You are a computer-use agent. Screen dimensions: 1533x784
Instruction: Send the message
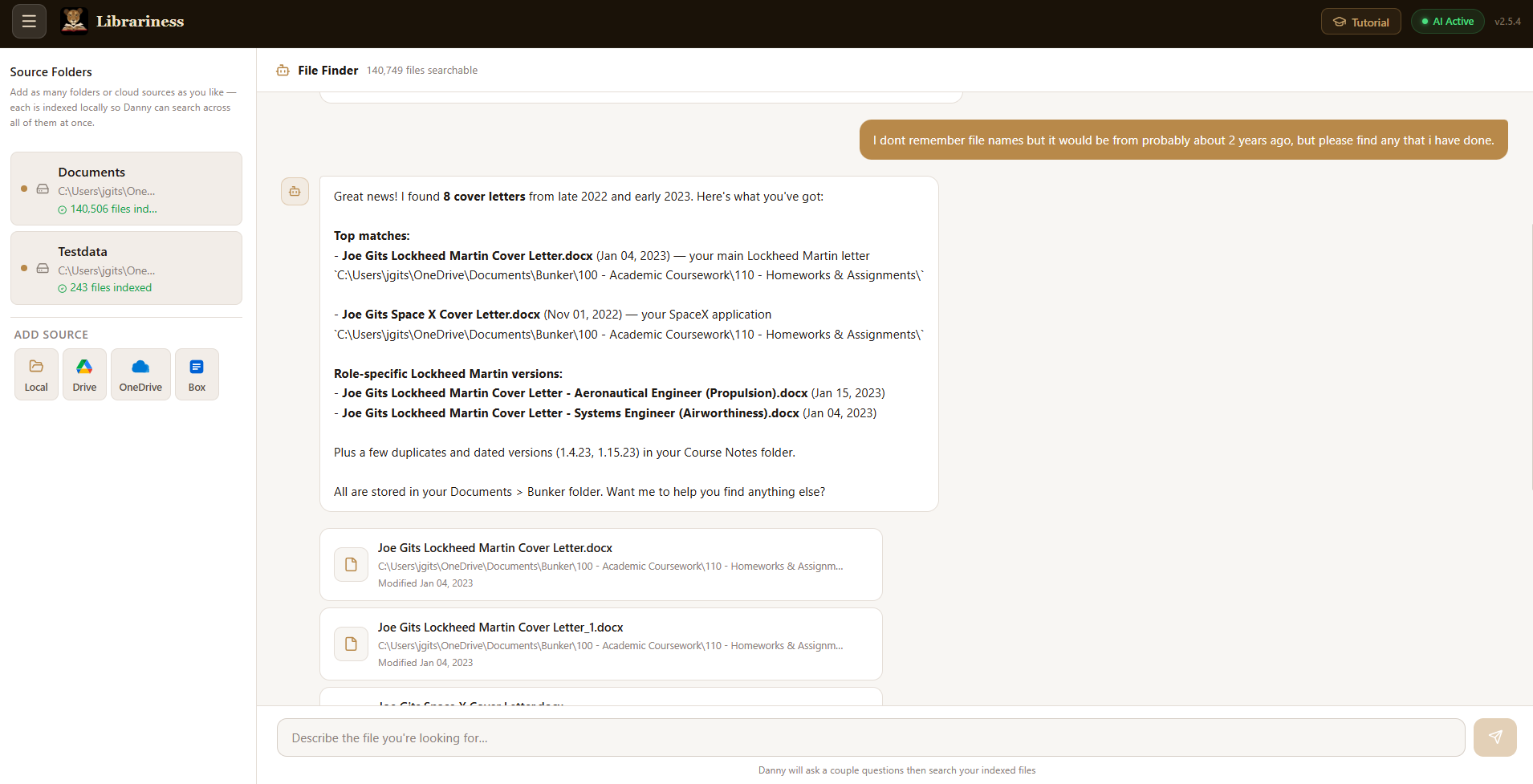(1494, 737)
